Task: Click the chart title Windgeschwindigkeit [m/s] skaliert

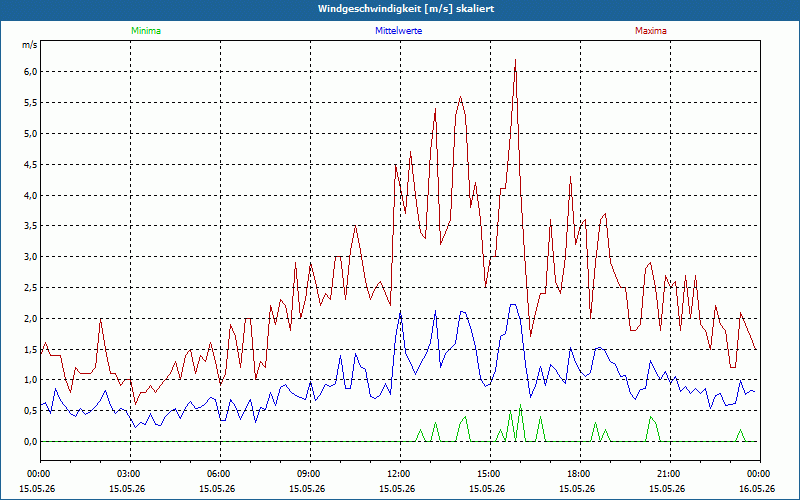Action: (406, 9)
